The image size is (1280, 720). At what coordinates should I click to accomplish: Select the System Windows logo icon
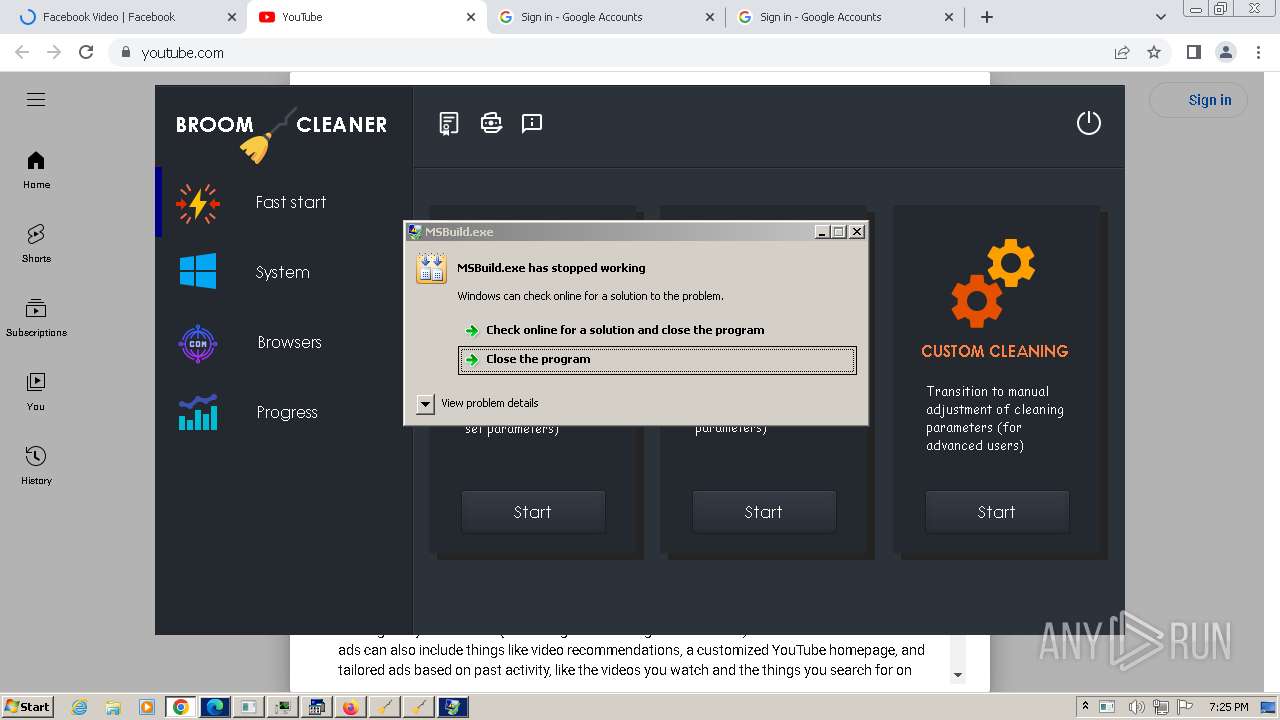[x=198, y=271]
